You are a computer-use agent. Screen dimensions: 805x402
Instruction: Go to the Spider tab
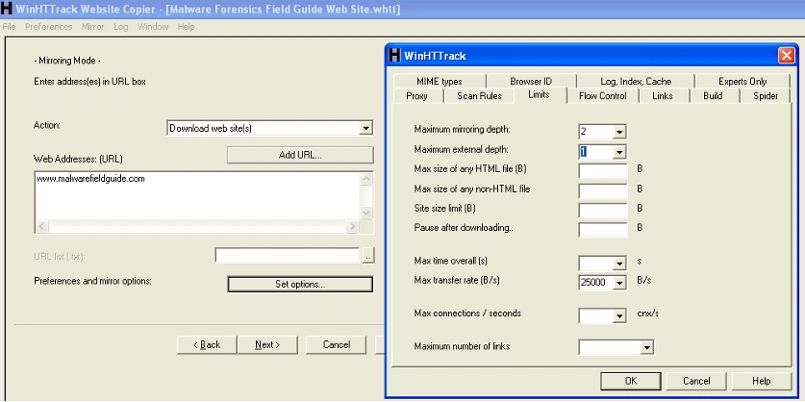[766, 96]
